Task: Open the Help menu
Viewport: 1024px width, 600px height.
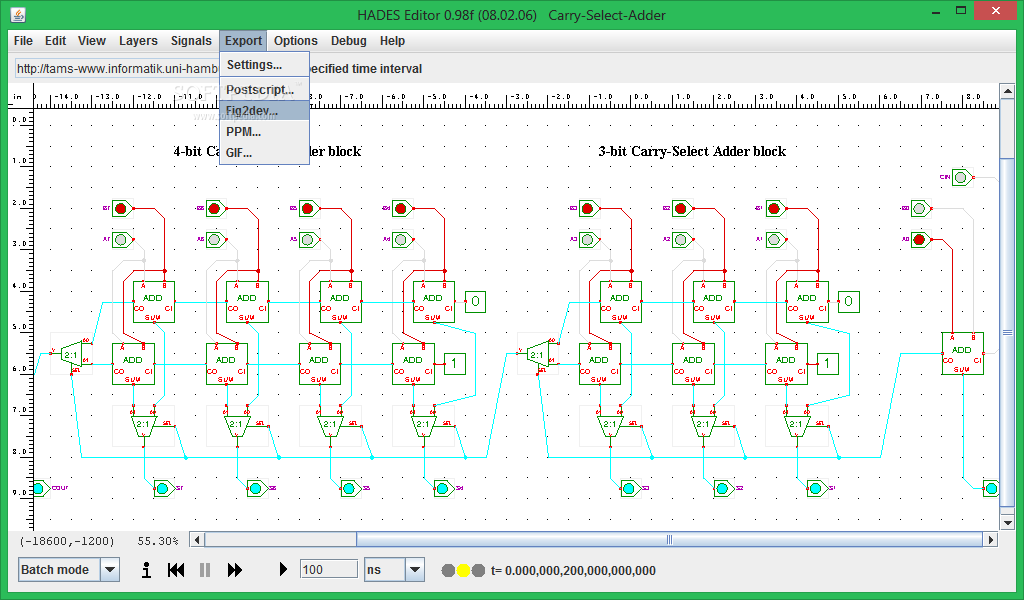Action: pyautogui.click(x=392, y=40)
